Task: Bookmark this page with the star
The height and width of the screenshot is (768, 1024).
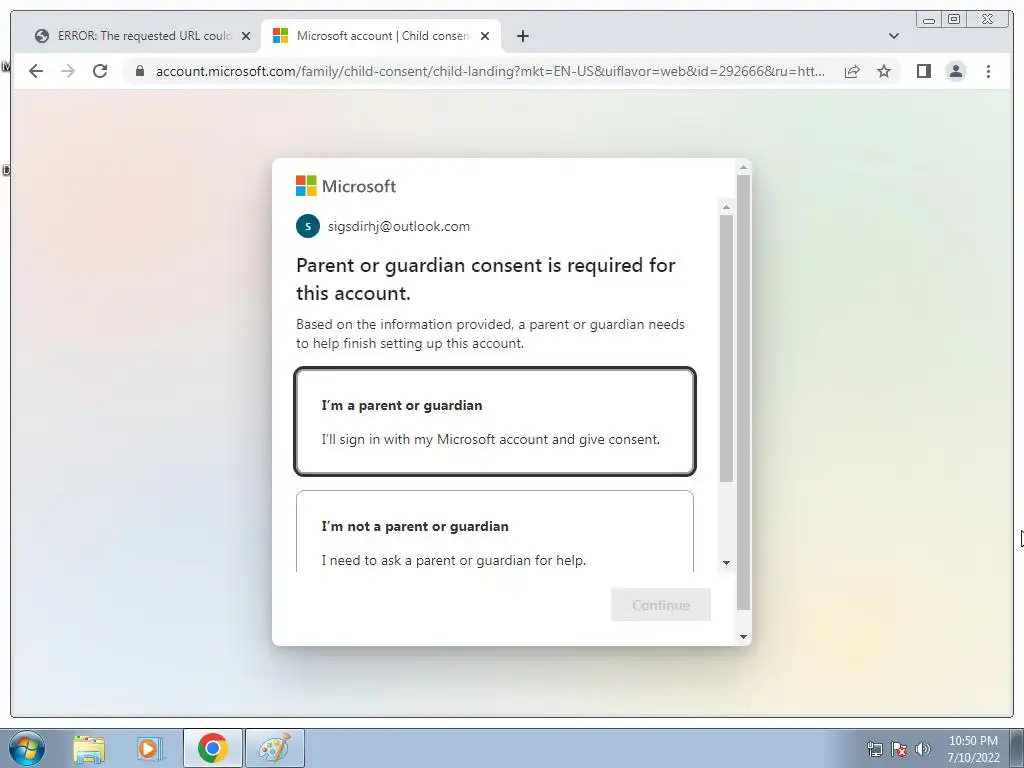Action: click(x=884, y=71)
